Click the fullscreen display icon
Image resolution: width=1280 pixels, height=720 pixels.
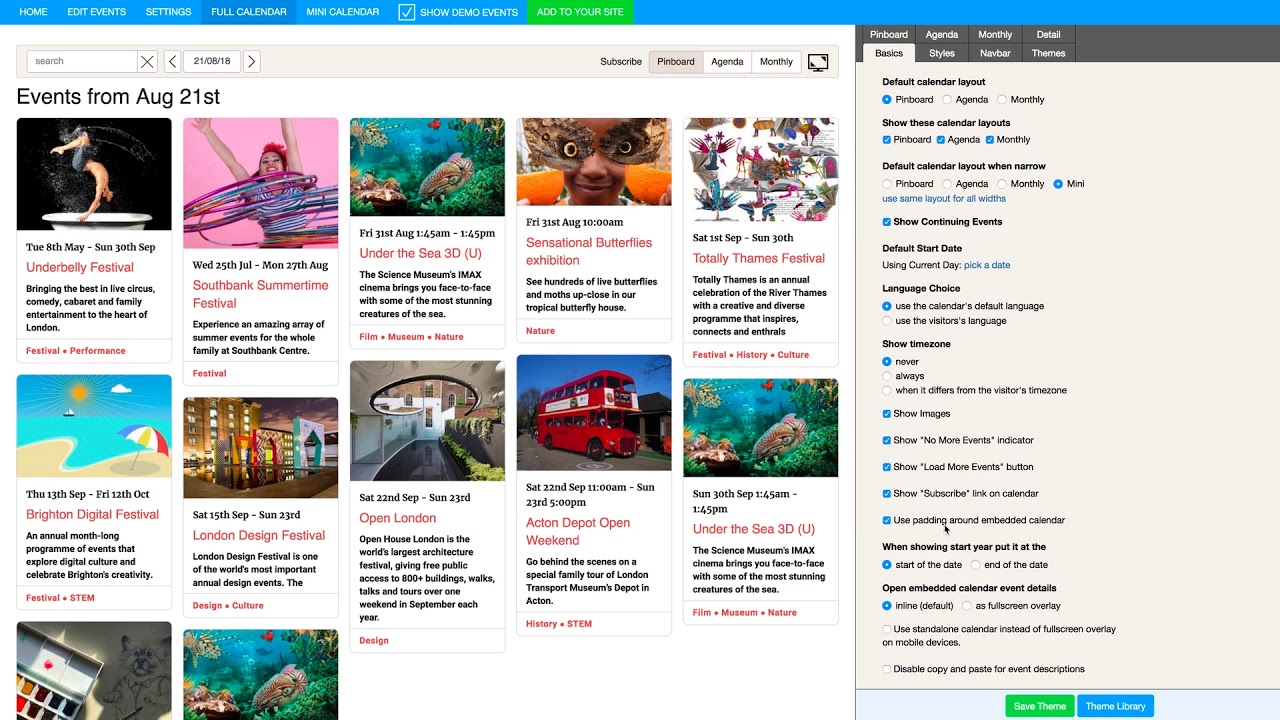[818, 62]
